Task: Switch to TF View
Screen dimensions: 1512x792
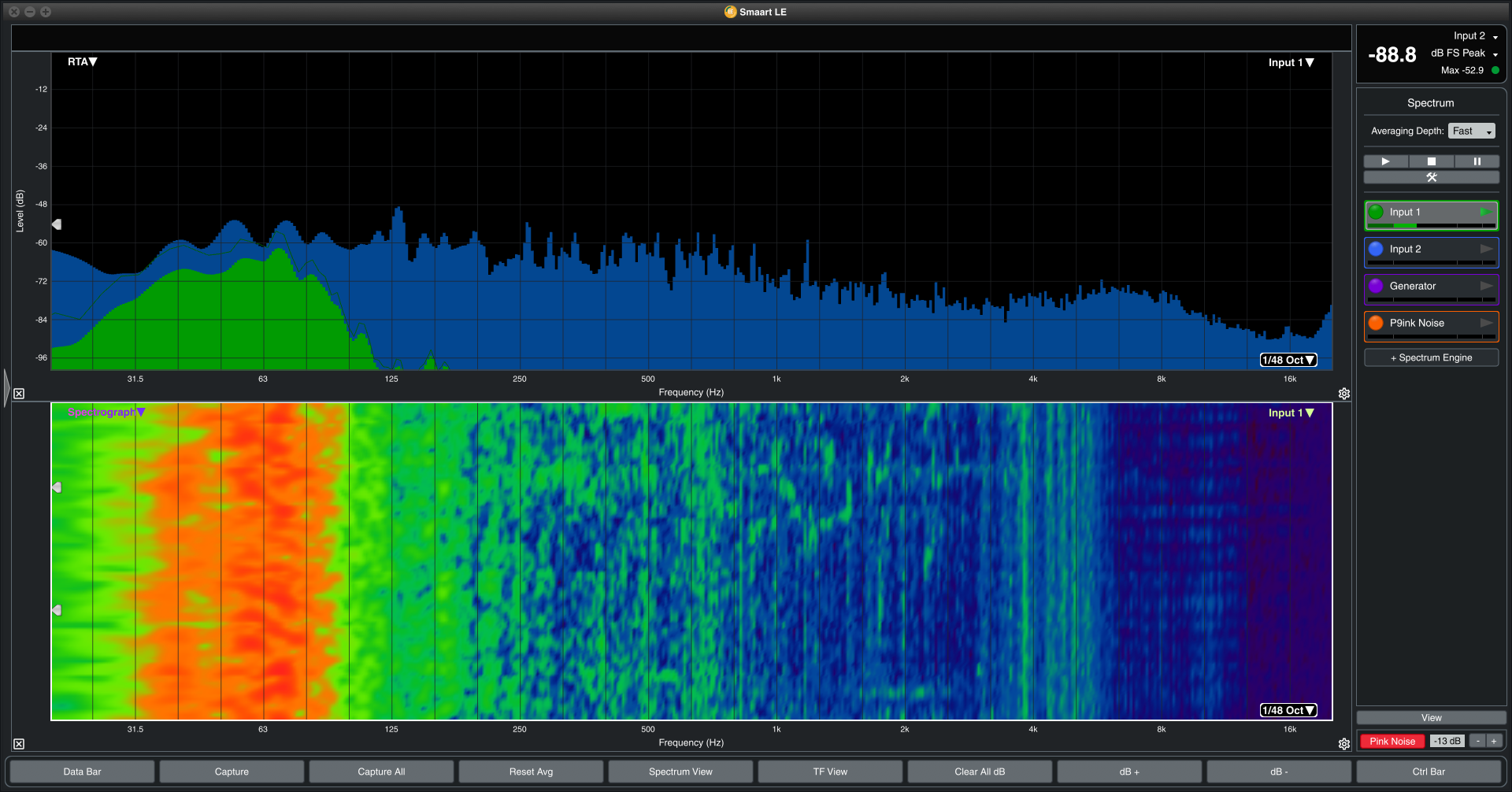Action: pos(830,772)
